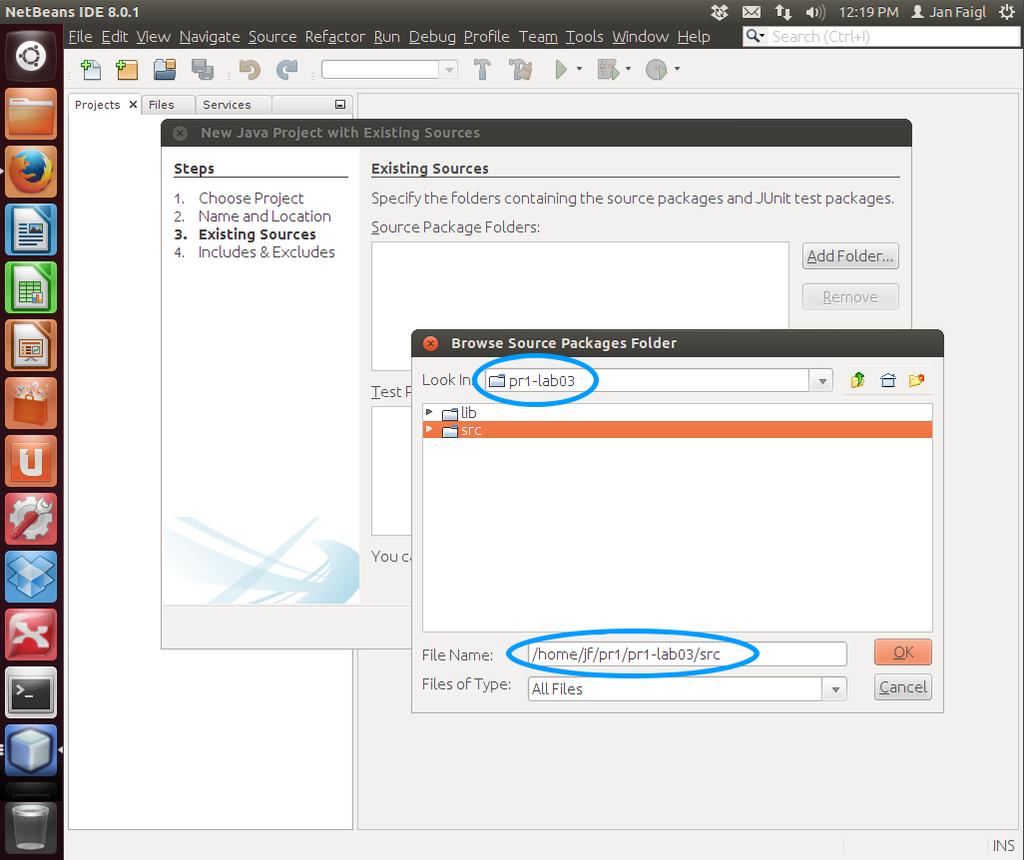Click the Save All toolbar icon
This screenshot has height=860, width=1024.
[202, 69]
